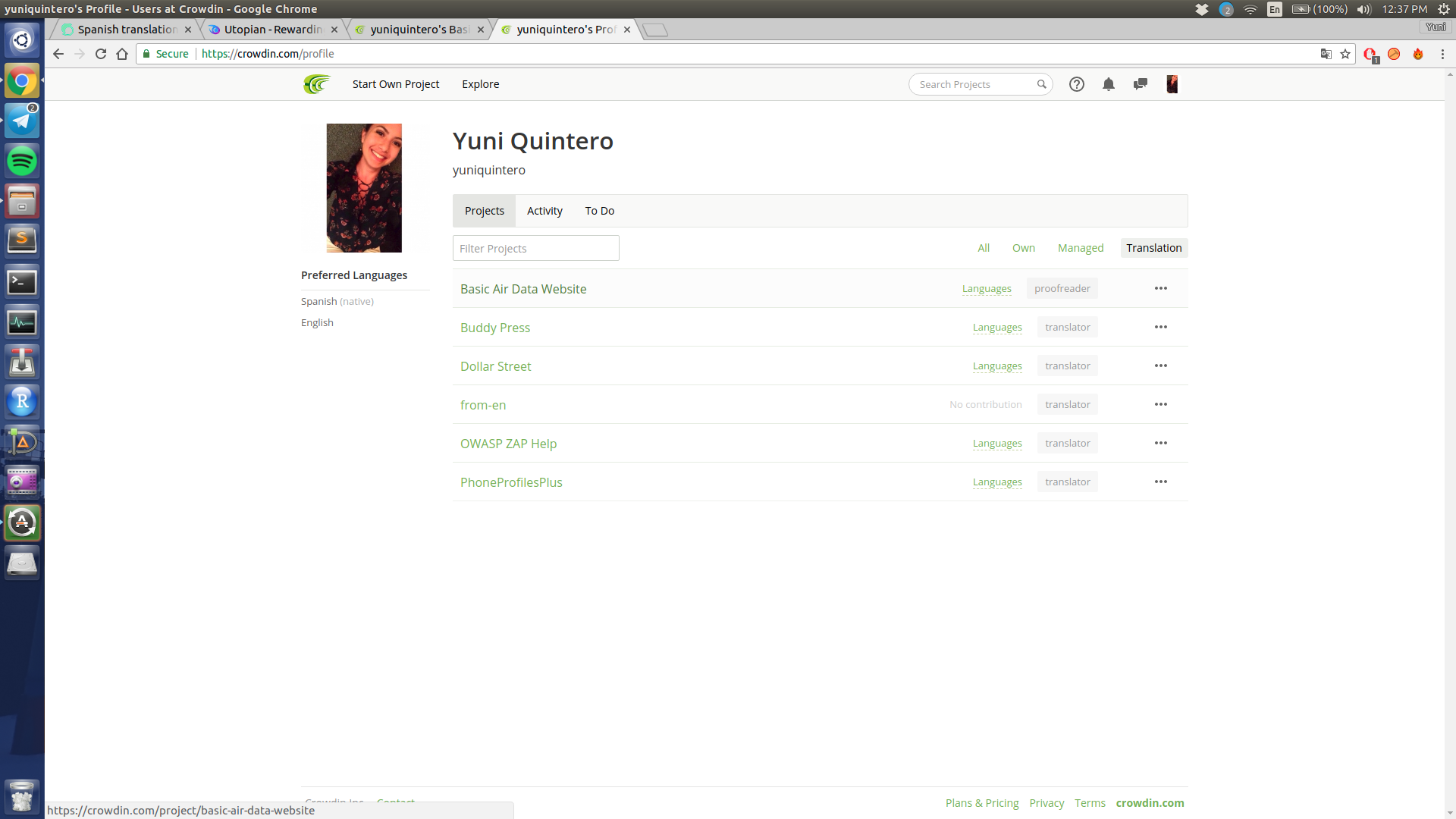
Task: Bookmark page with star icon
Action: pyautogui.click(x=1345, y=54)
